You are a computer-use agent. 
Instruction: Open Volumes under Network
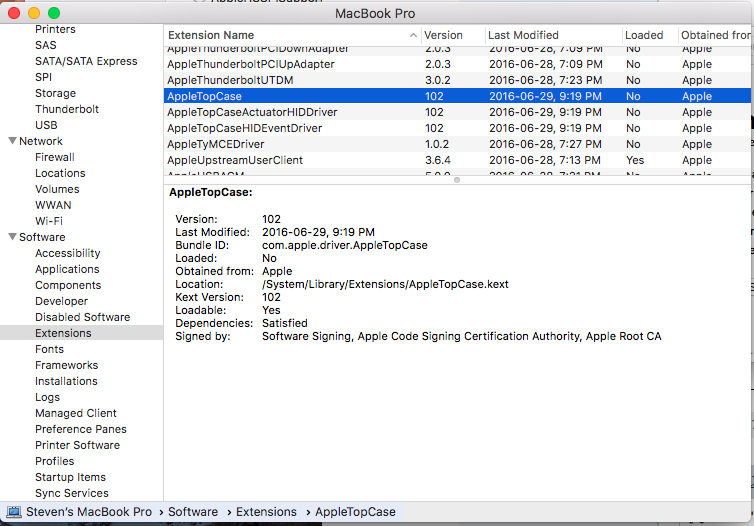tap(57, 189)
